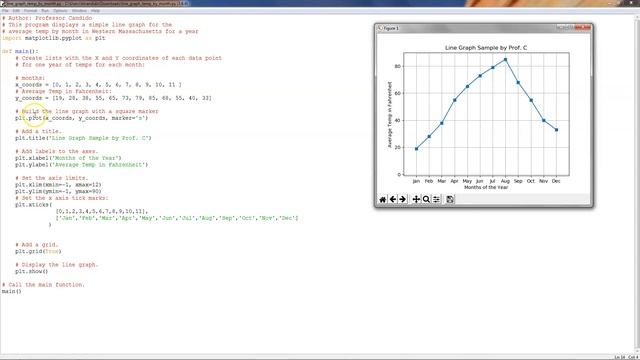Click the month abbreviations list line starting ['Jan'
This screenshot has height=360, width=640.
pyautogui.click(x=177, y=218)
